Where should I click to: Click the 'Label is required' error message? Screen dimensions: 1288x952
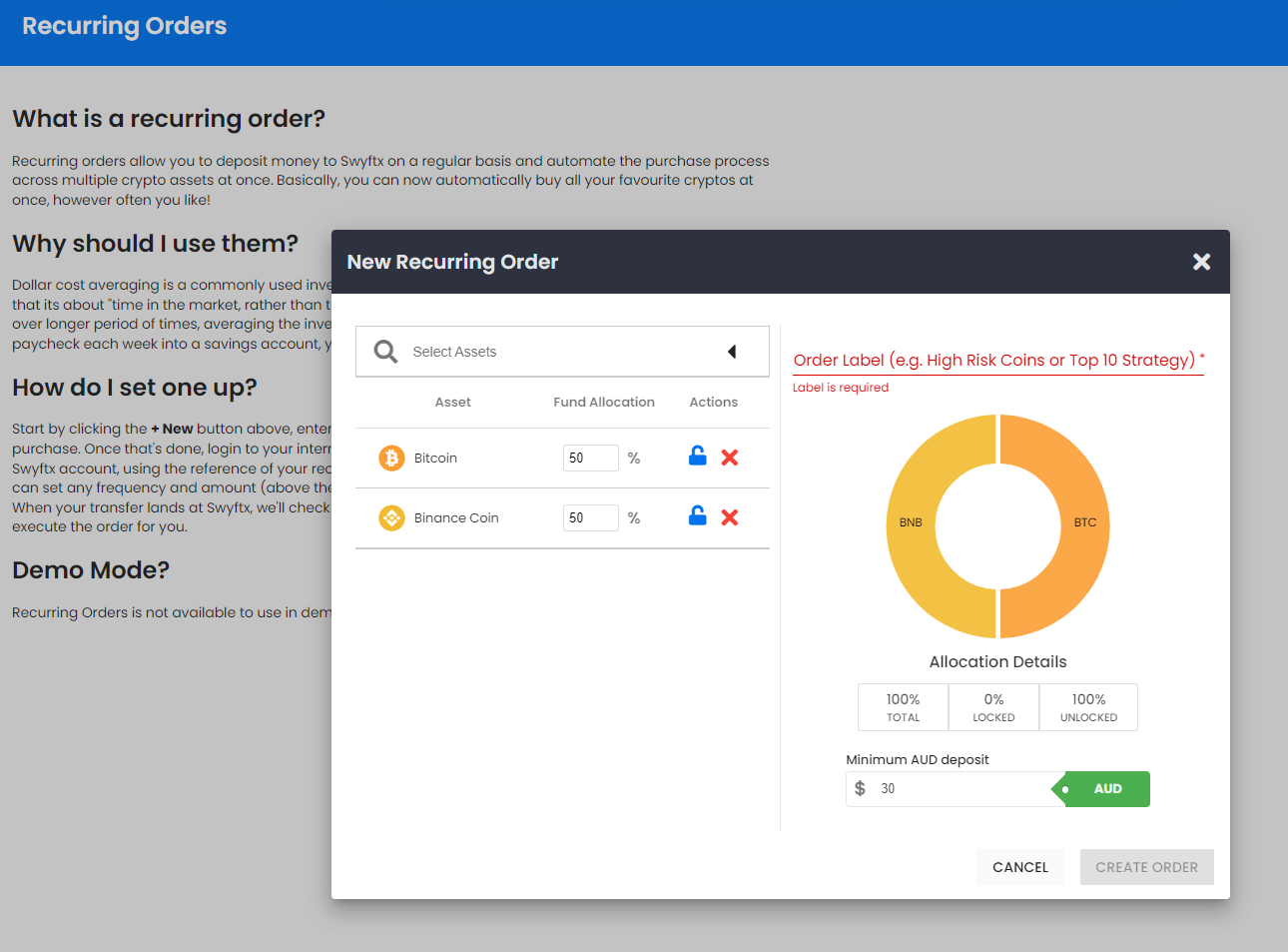tap(841, 388)
